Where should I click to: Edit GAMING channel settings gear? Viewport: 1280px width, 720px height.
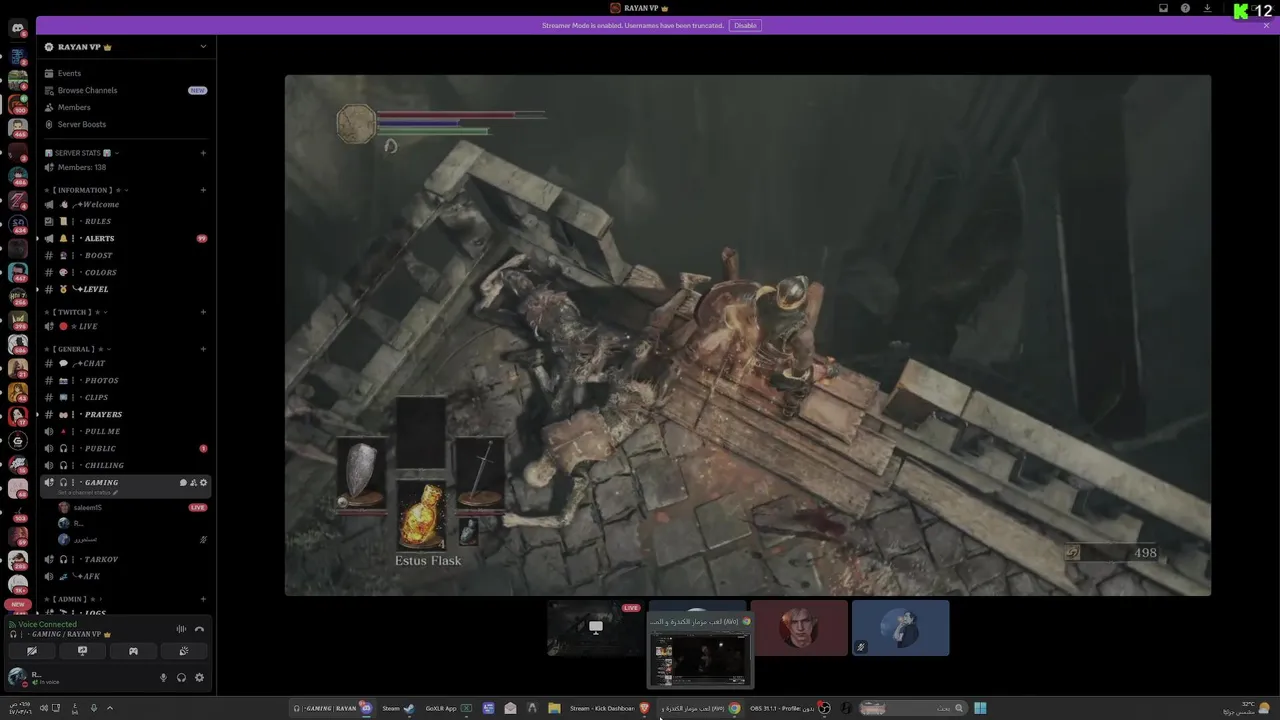[x=203, y=482]
